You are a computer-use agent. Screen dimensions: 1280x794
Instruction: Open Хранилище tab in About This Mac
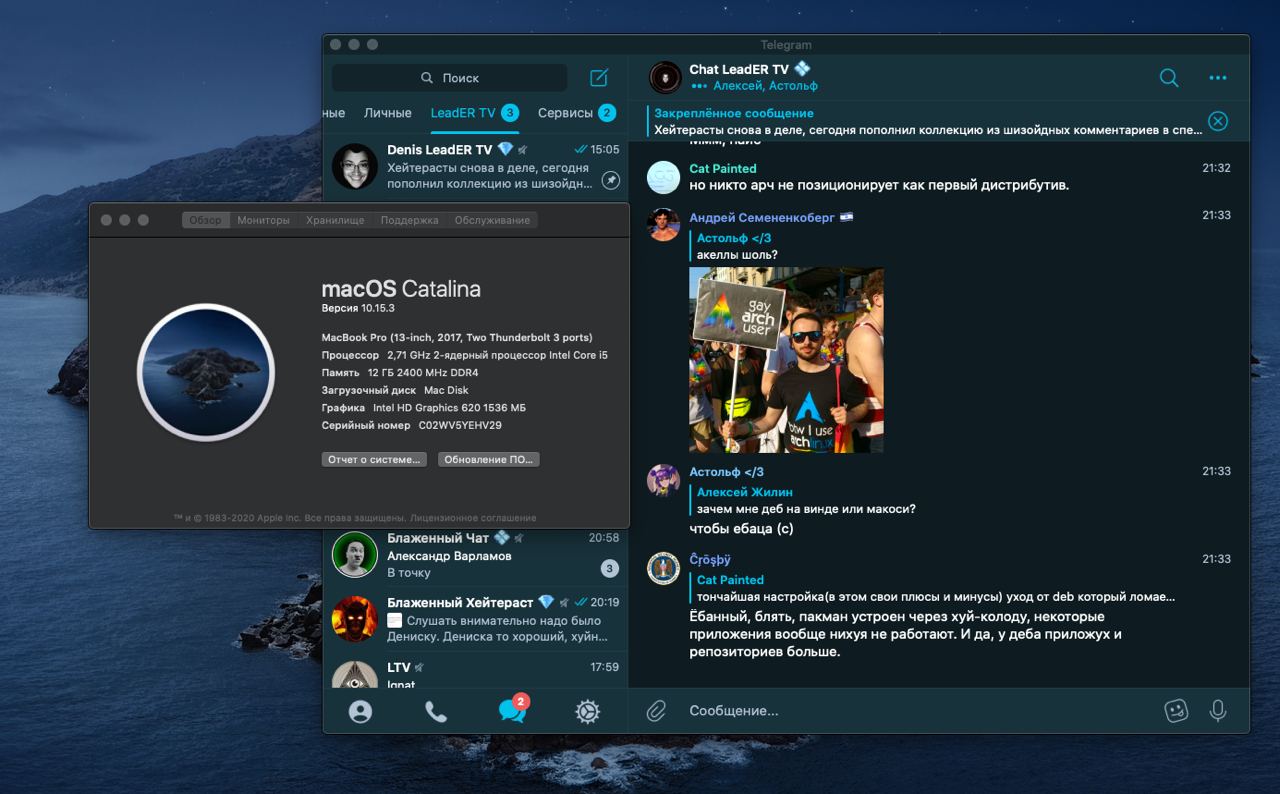(x=335, y=220)
